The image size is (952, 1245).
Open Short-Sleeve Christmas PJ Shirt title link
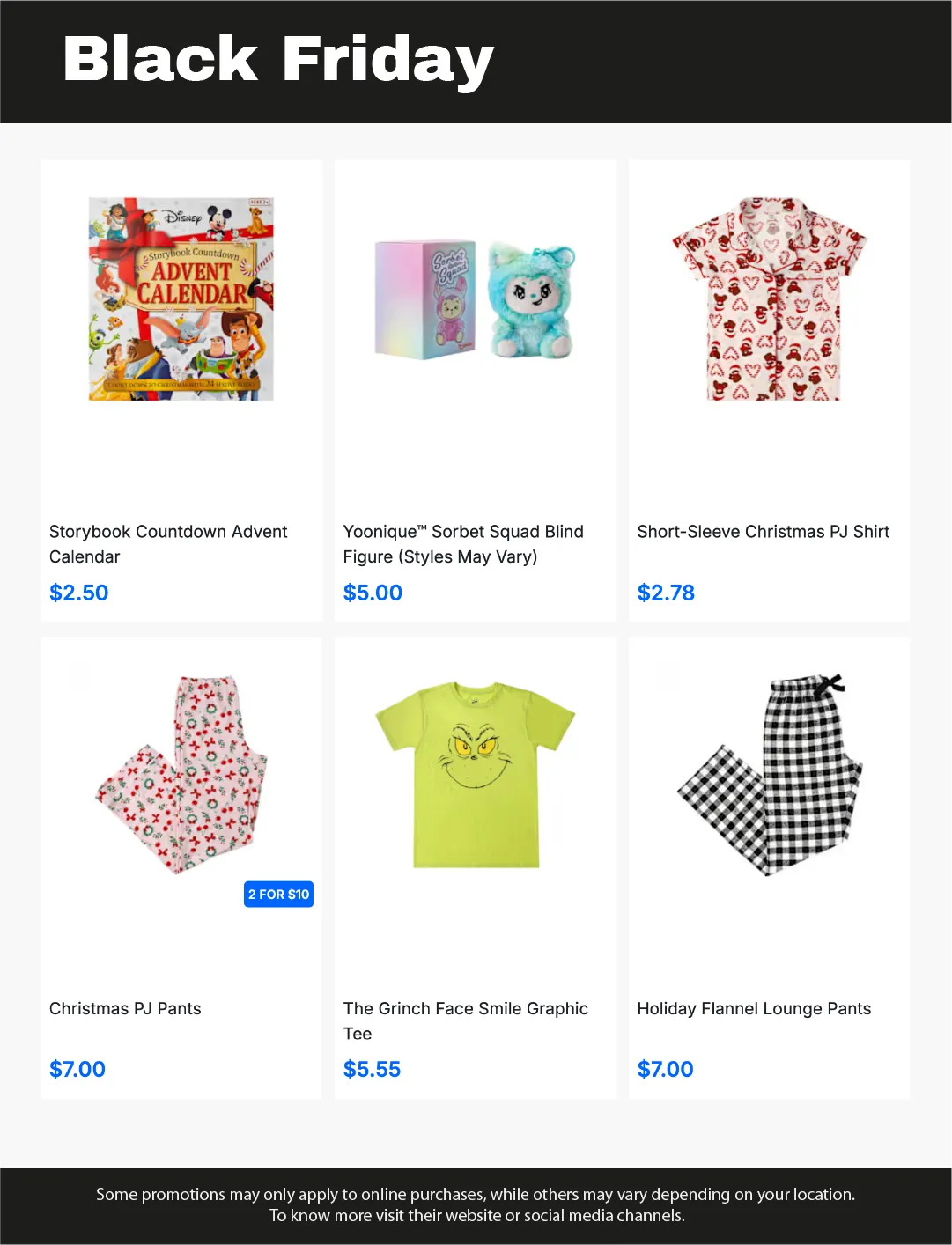click(x=763, y=532)
